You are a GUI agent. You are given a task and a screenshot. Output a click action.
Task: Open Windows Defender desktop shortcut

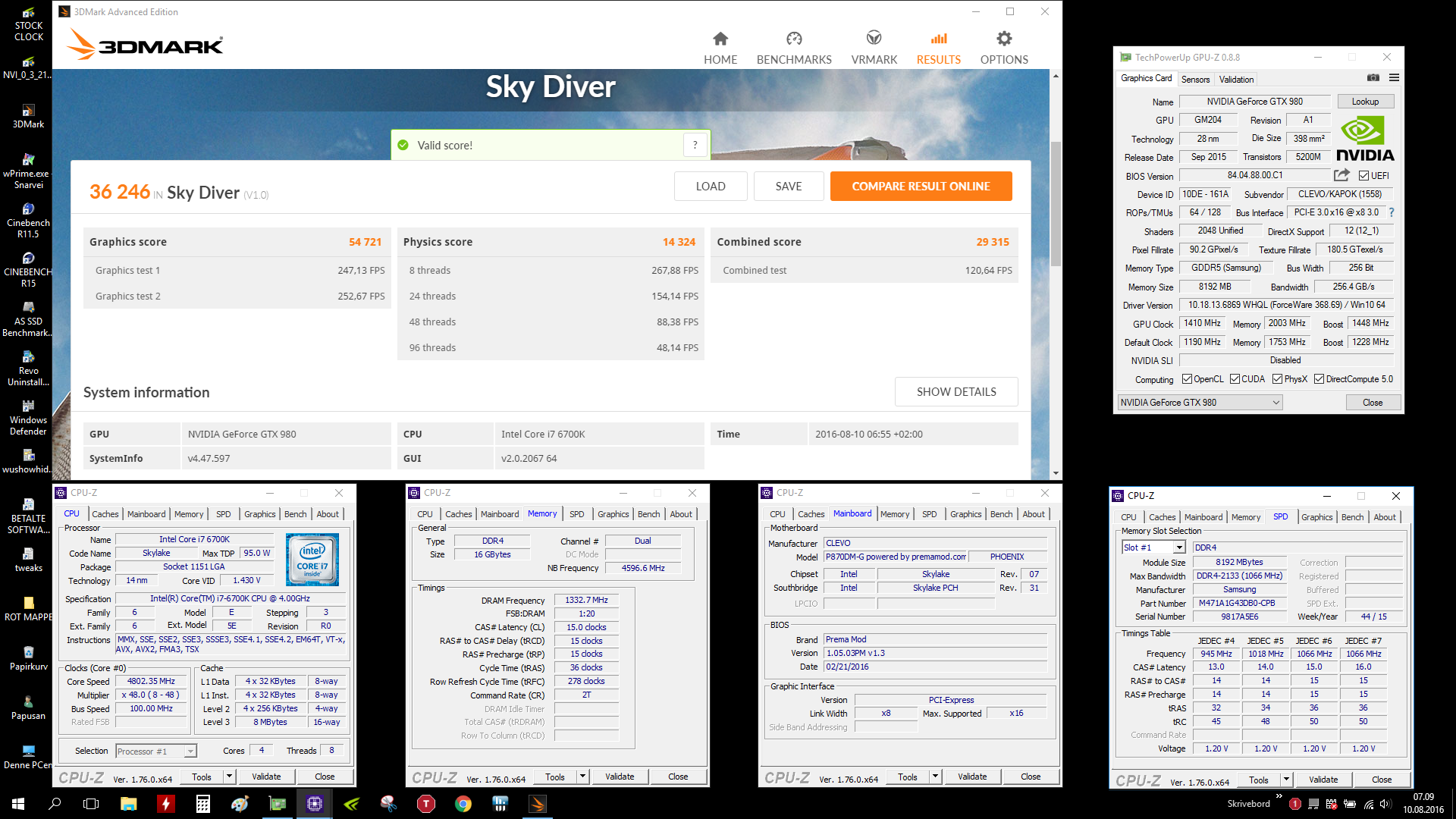click(x=28, y=418)
